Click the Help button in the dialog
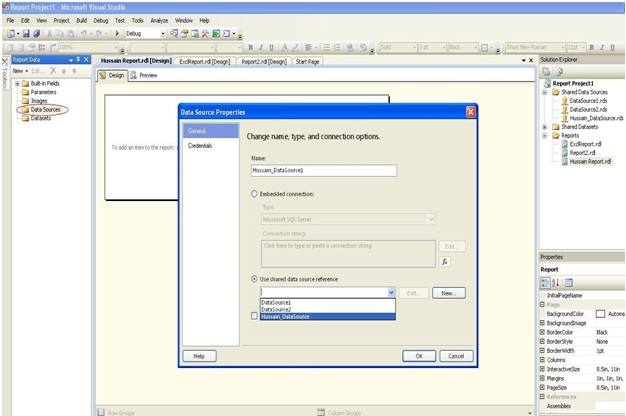626x416 pixels. 199,356
